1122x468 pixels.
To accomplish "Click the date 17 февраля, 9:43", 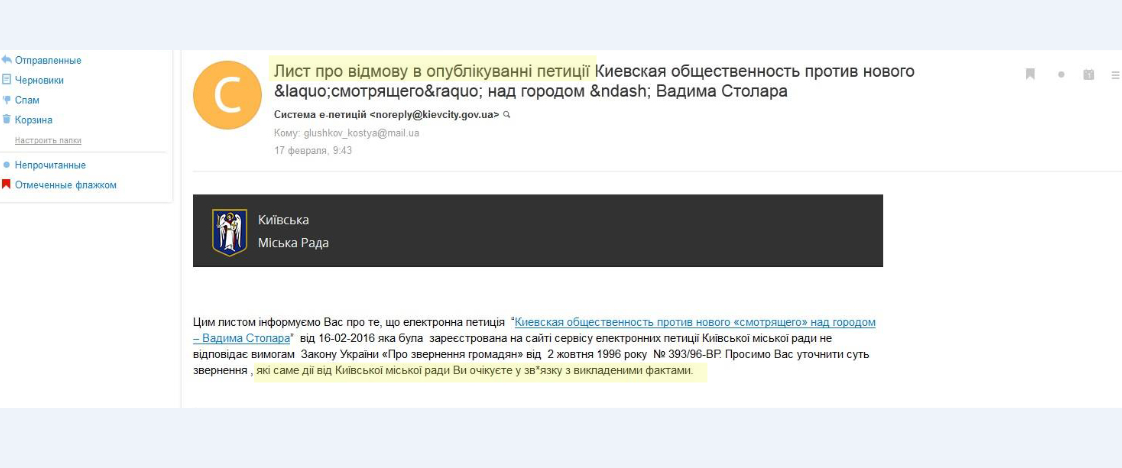I will [313, 151].
